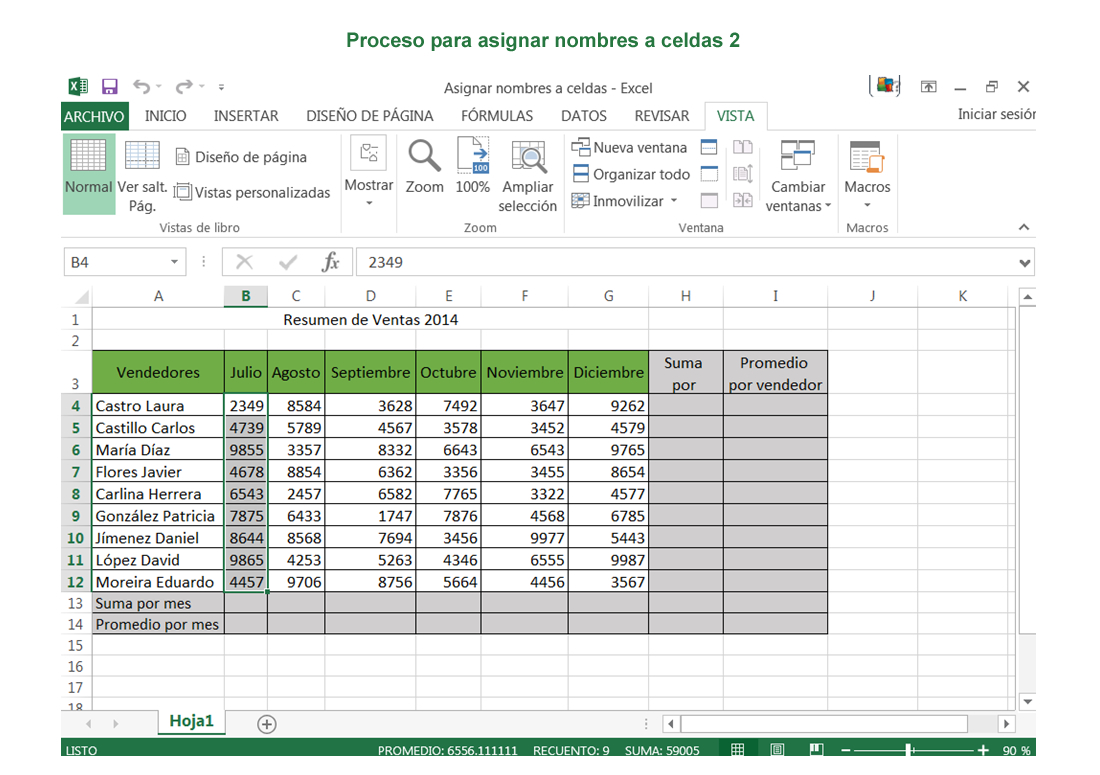Open the Undo history dropdown arrow

tap(159, 87)
